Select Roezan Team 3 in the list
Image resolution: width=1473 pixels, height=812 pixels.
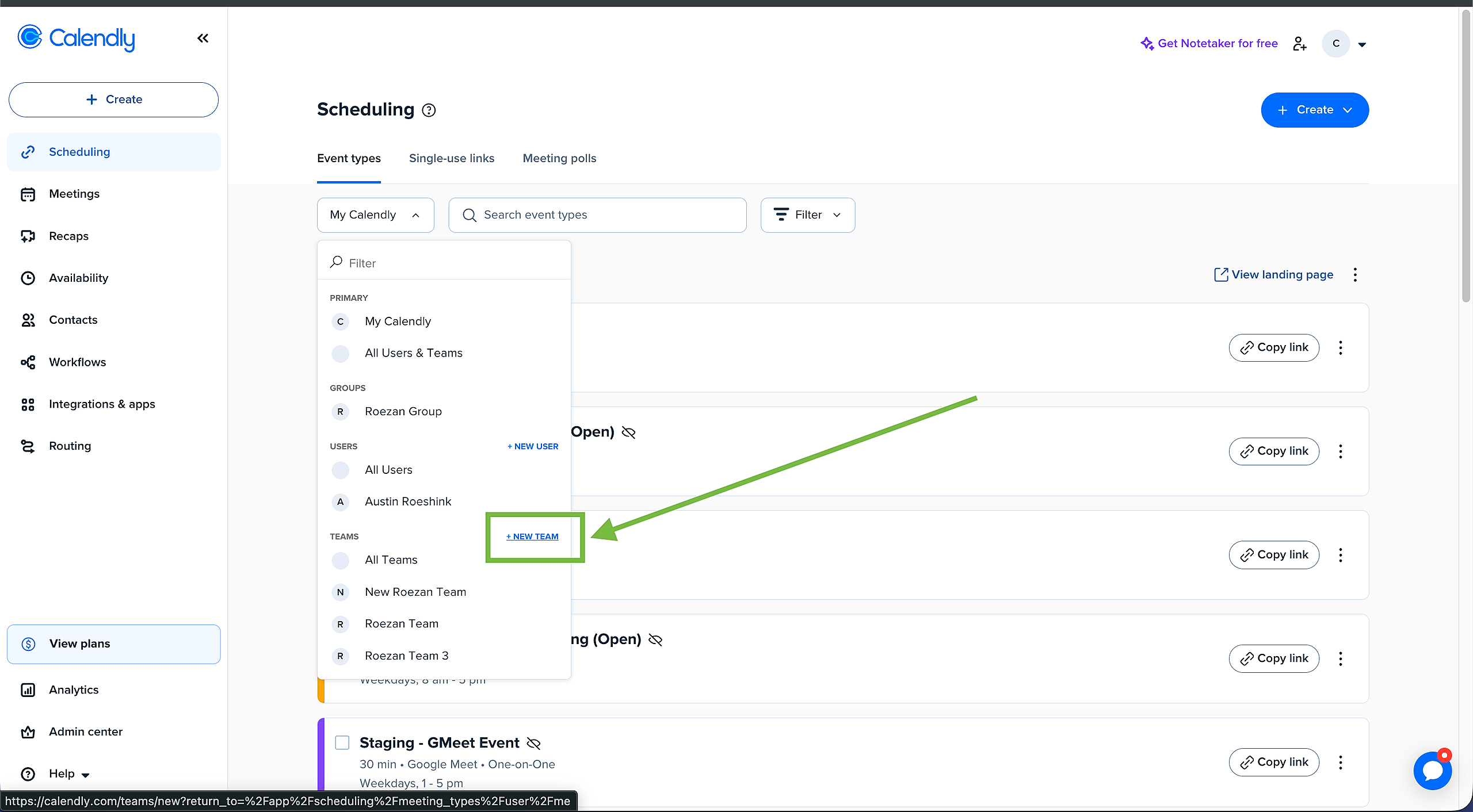coord(406,656)
